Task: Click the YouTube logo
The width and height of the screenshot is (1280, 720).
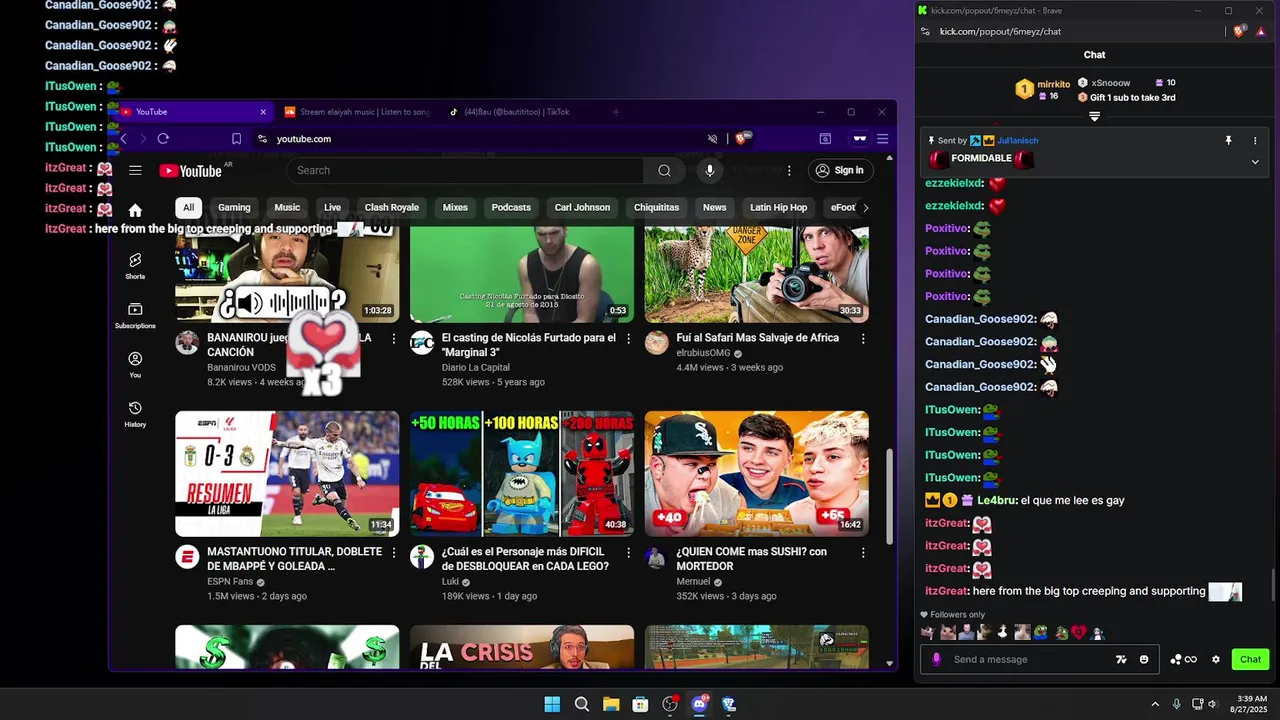Action: [190, 171]
